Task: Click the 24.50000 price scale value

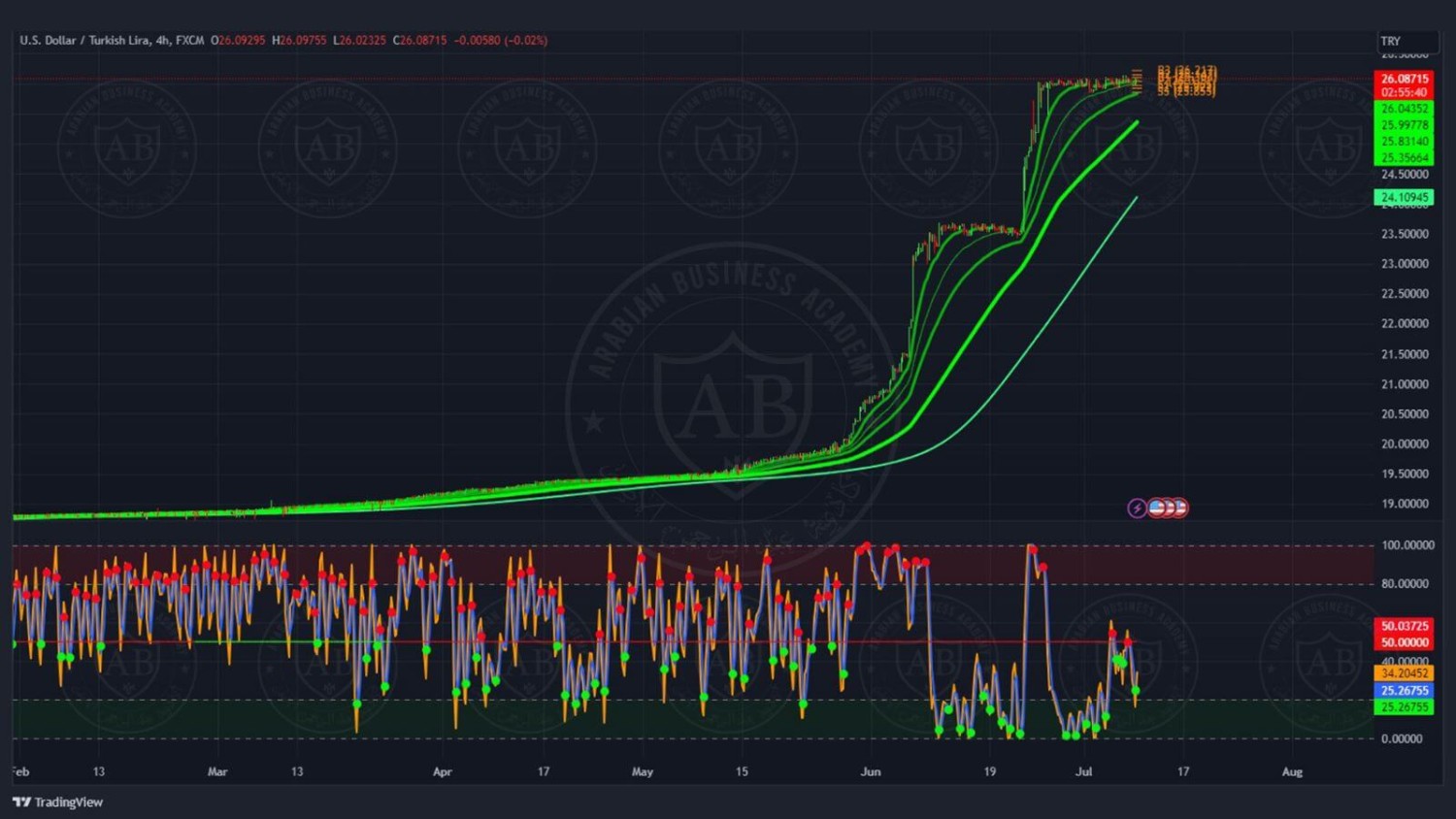Action: point(1405,175)
